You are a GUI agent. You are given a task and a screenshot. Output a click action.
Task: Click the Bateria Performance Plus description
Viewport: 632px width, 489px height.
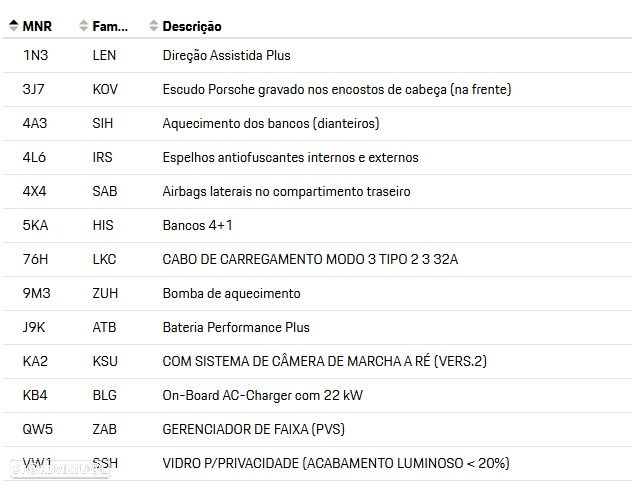(236, 328)
